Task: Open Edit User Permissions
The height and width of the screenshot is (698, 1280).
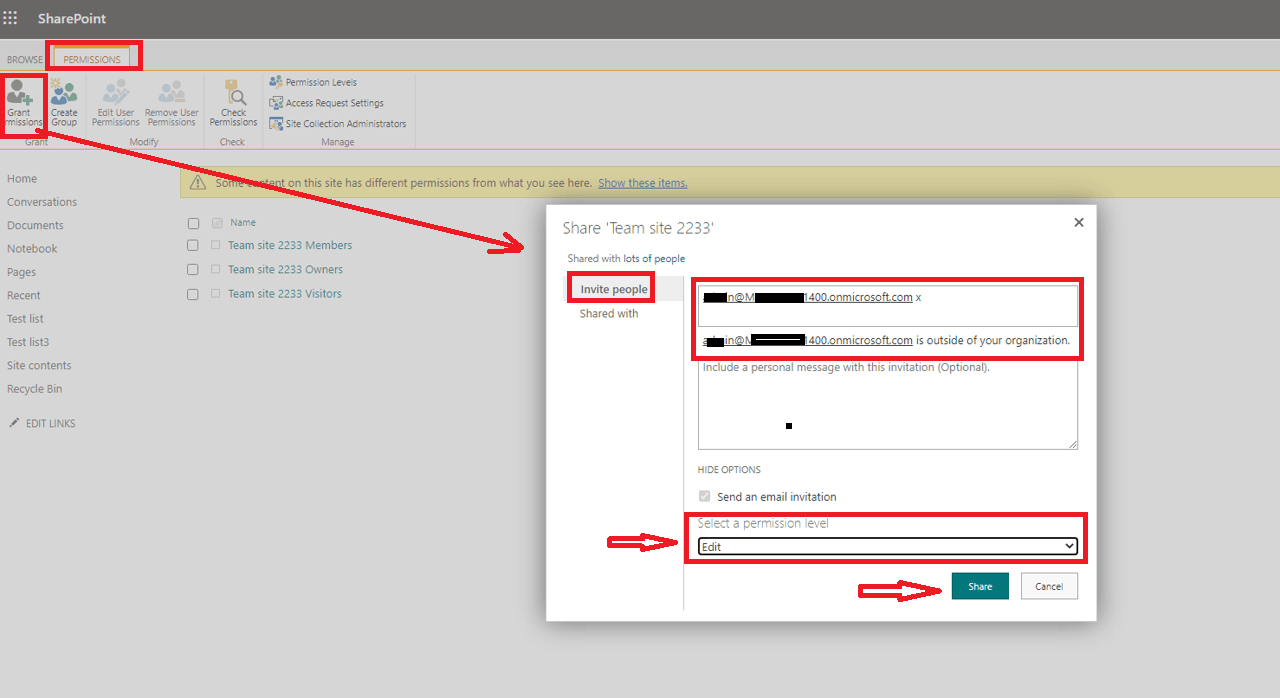Action: click(115, 100)
